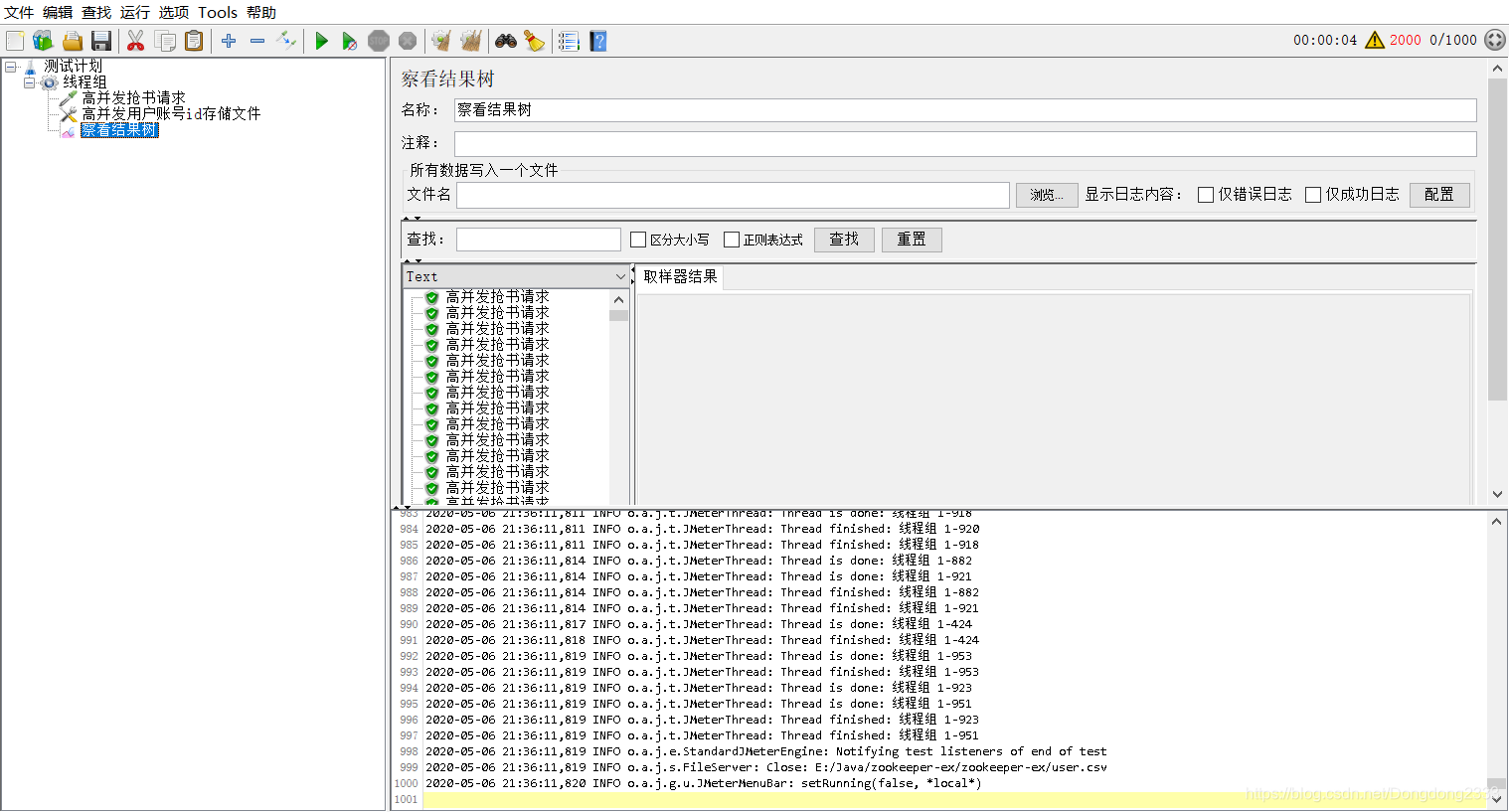1509x812 pixels.
Task: Click the 浏览... button
Action: pyautogui.click(x=1046, y=195)
